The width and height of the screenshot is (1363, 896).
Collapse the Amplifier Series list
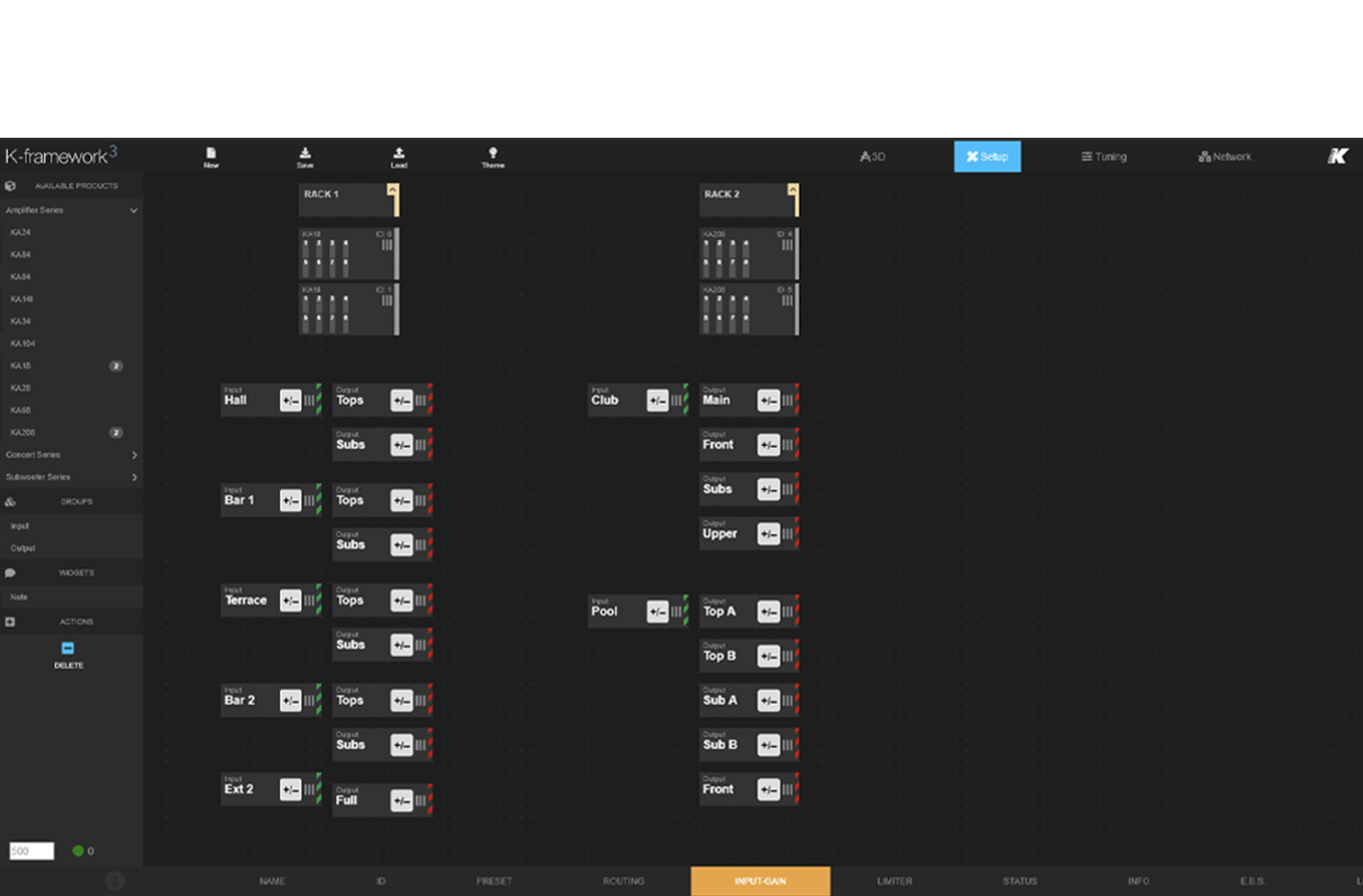coord(133,210)
